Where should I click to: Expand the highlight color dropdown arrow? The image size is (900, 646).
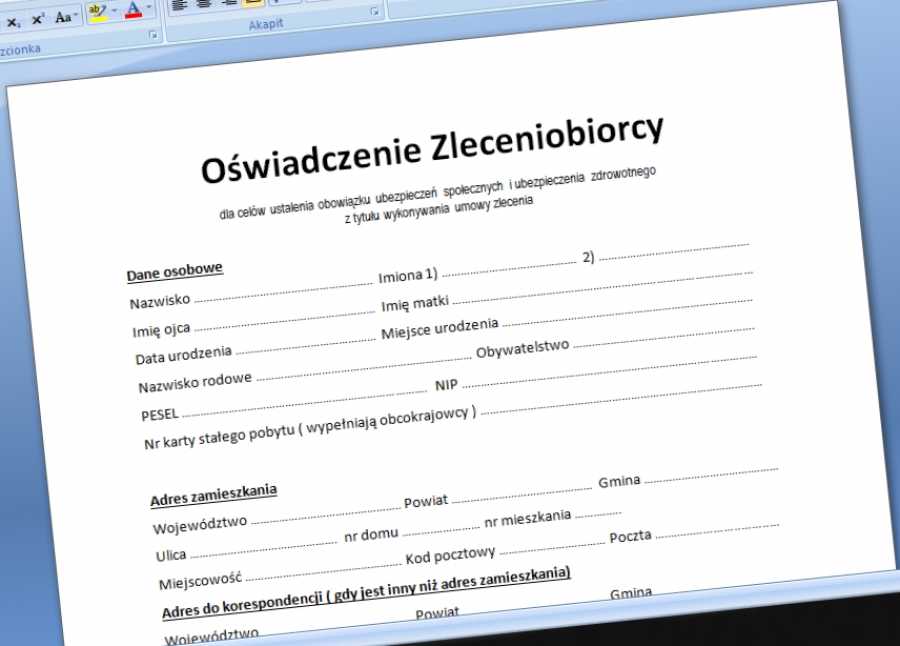pos(113,11)
